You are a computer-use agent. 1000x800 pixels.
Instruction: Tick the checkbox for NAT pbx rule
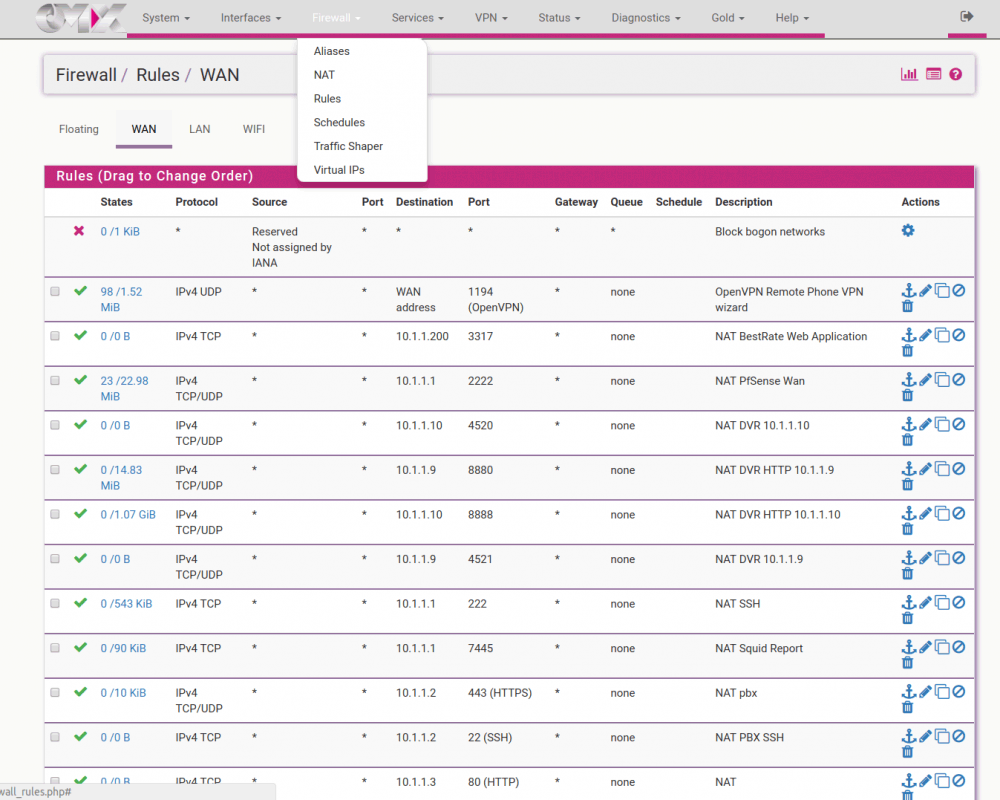point(55,692)
